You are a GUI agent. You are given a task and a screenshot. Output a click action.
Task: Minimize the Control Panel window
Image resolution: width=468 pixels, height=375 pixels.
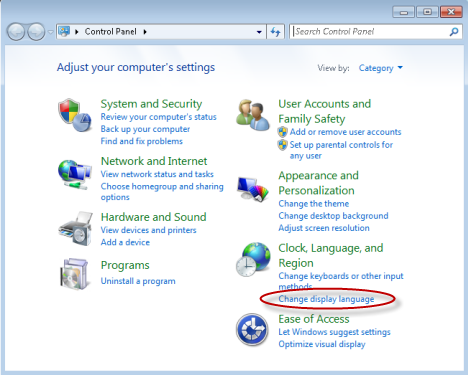coord(404,12)
